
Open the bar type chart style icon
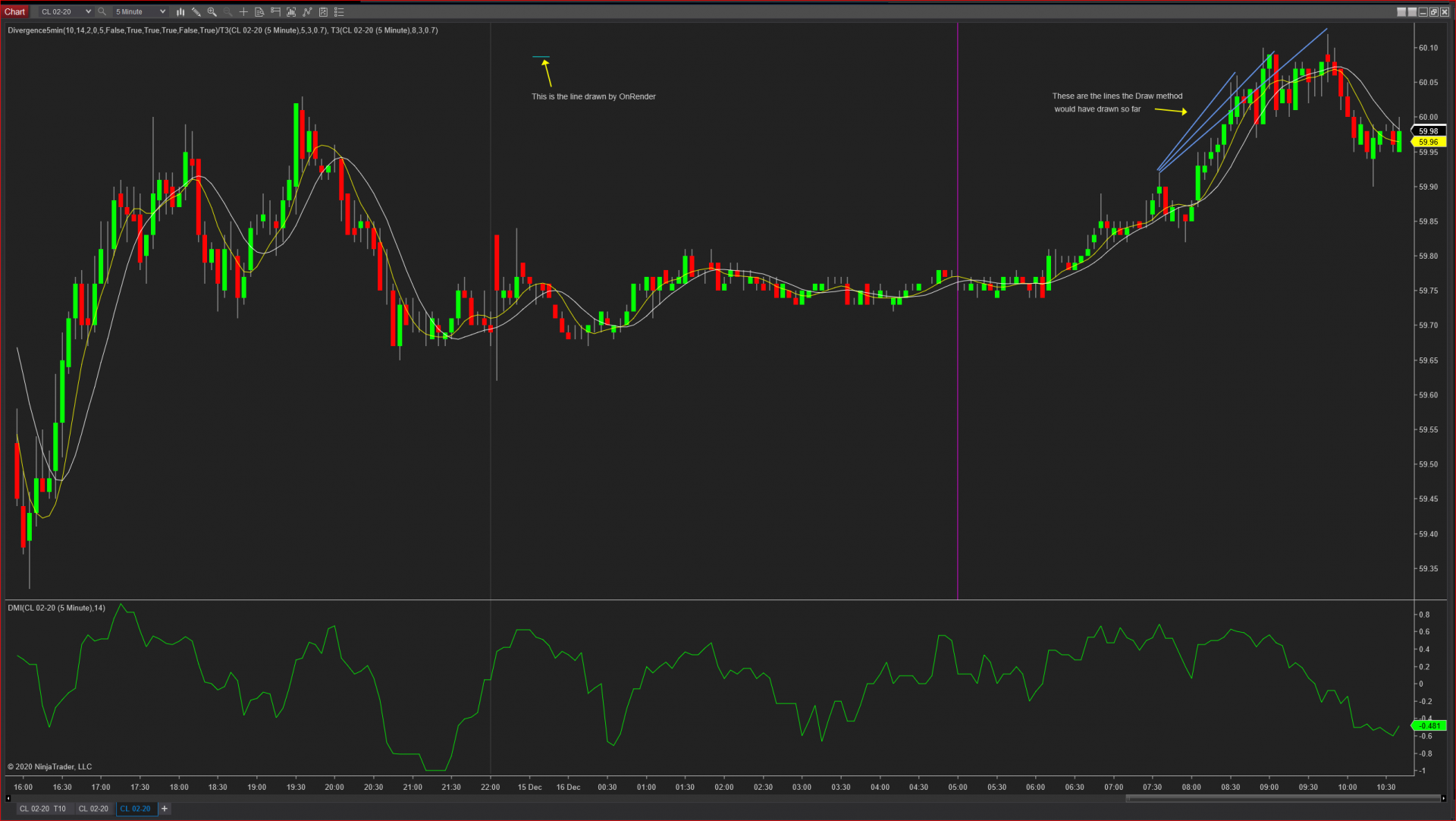pyautogui.click(x=180, y=11)
